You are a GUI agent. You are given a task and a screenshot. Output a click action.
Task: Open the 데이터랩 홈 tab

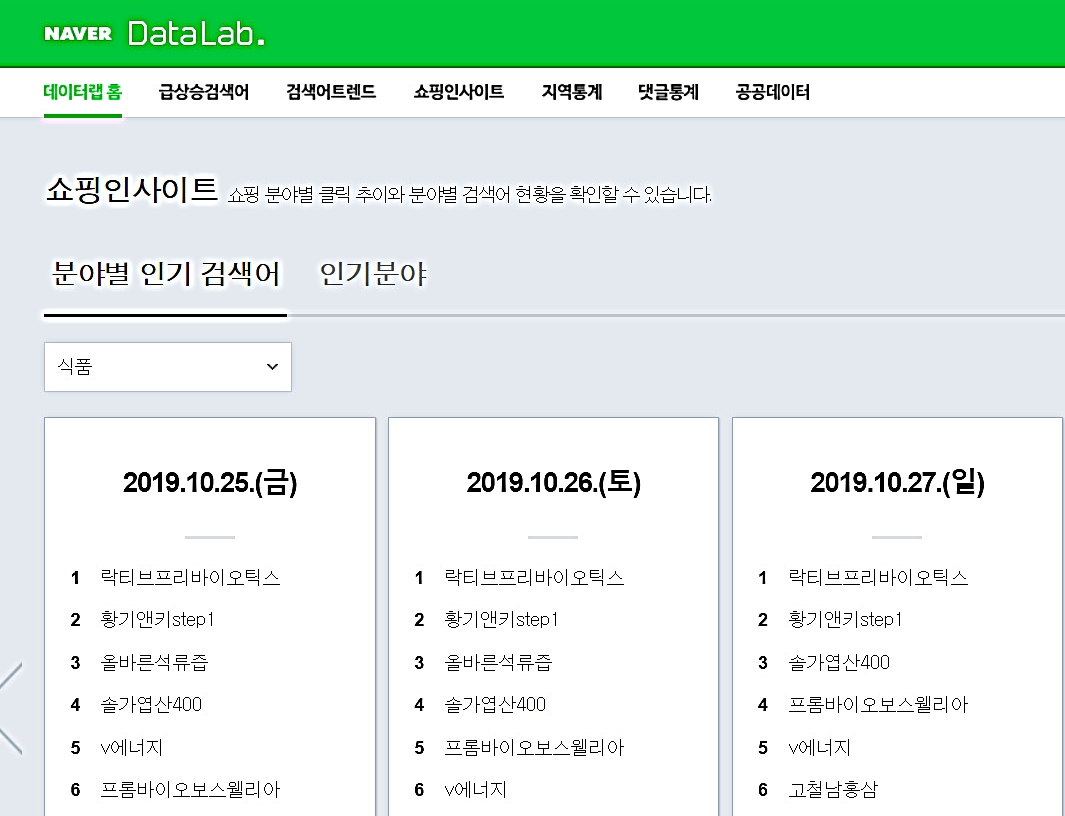(83, 92)
